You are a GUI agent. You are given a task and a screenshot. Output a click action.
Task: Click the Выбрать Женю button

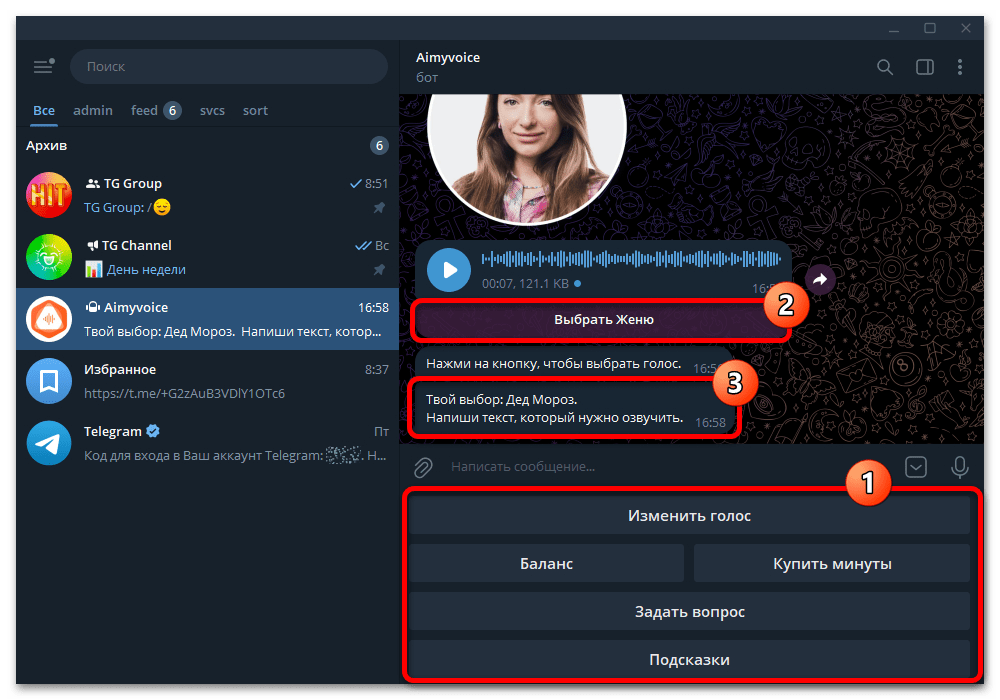pyautogui.click(x=603, y=319)
